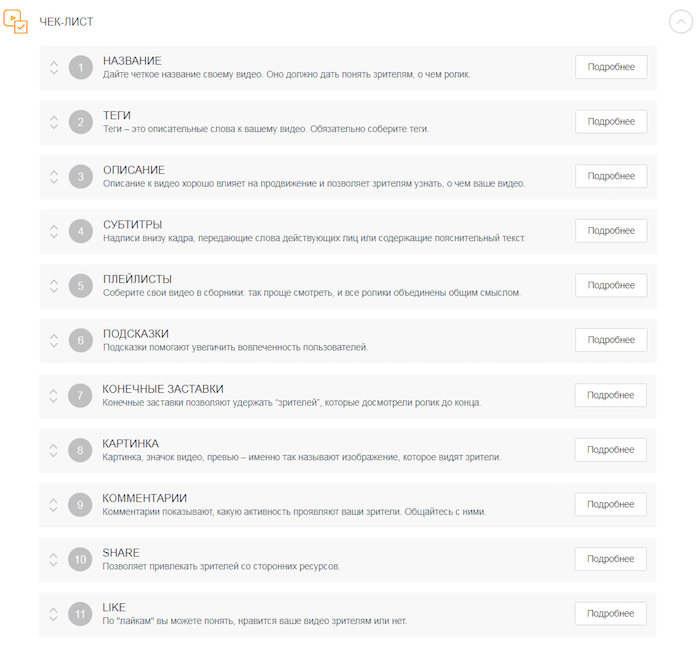Click the reorder arrows on КОНЕЧНЫЕ ЗАСТАВКИ row
Viewport: 700px width, 647px height.
tap(54, 395)
